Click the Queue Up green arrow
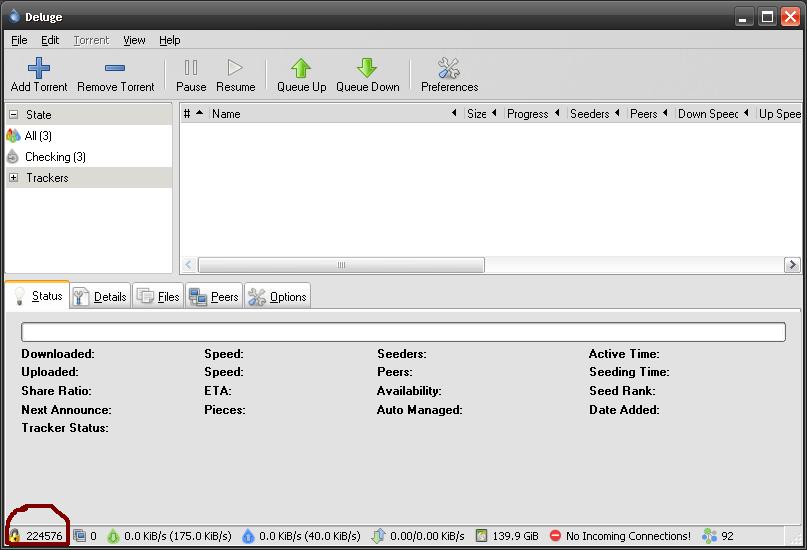This screenshot has width=807, height=550. point(301,67)
